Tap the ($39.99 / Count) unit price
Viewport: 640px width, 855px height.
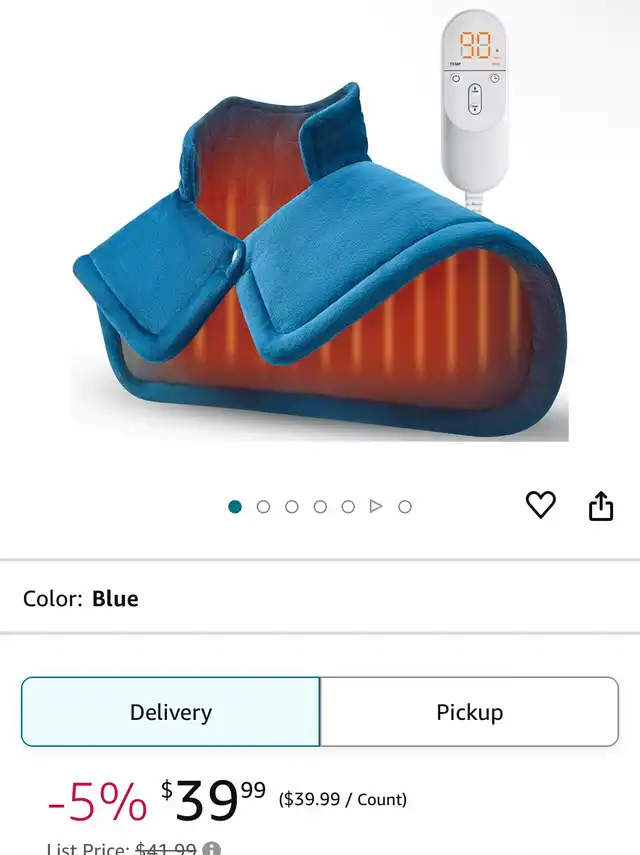point(343,799)
